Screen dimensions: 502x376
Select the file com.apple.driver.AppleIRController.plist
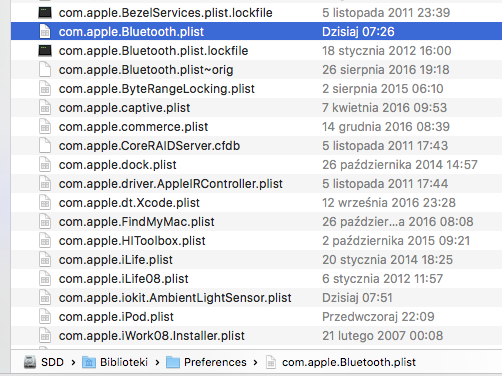[x=171, y=184]
